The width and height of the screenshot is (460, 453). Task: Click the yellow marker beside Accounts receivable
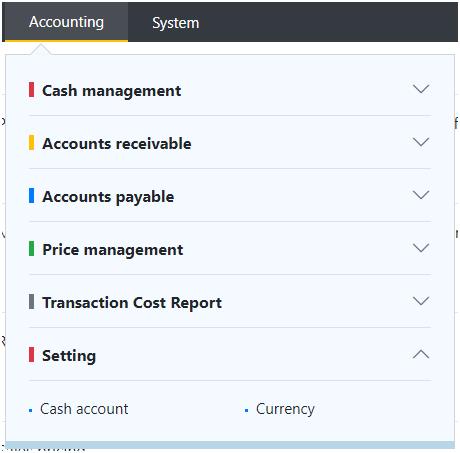31,143
